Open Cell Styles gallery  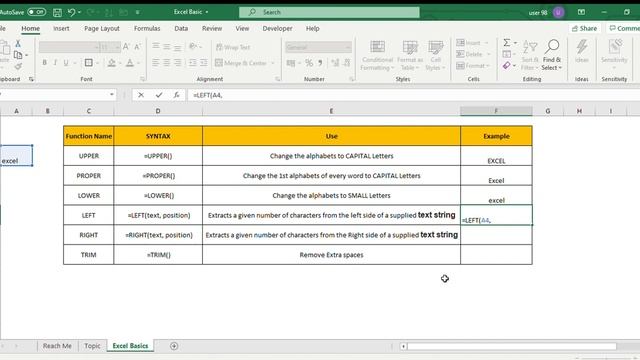[x=435, y=55]
